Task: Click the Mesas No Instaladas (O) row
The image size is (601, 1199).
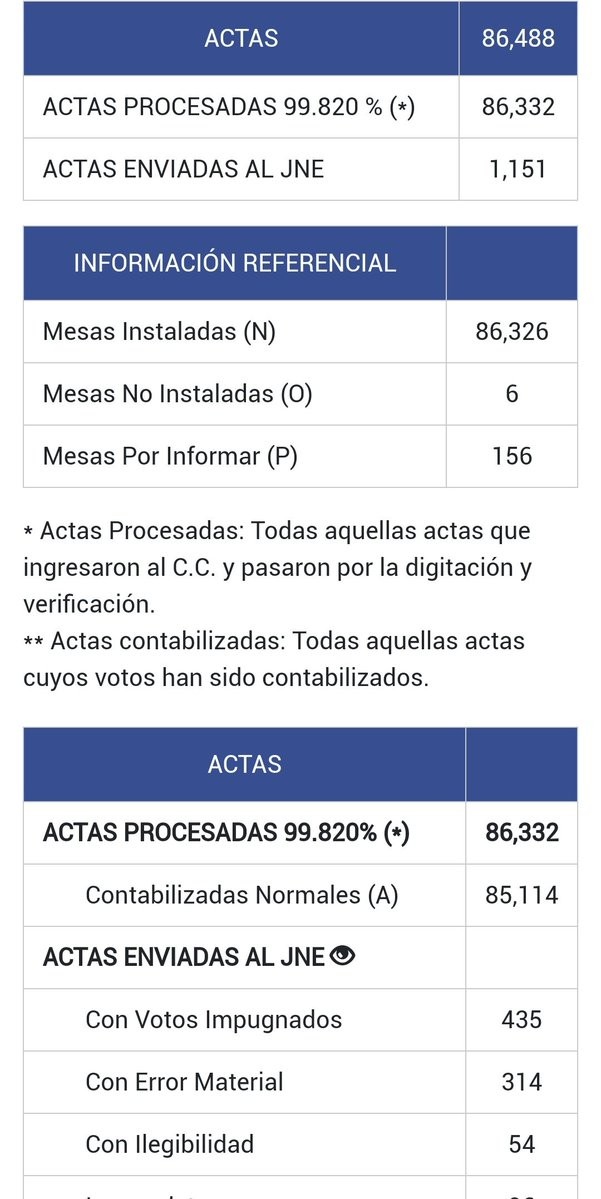Action: pos(178,394)
